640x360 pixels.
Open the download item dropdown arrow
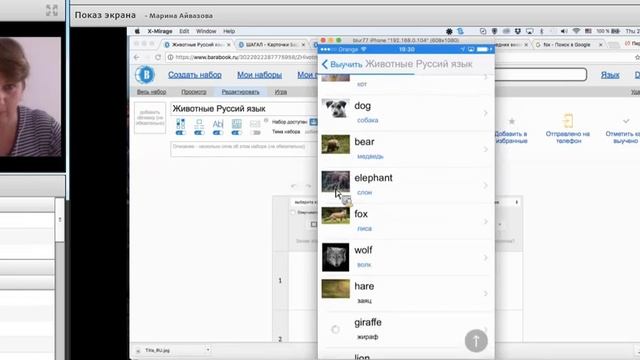(x=208, y=350)
